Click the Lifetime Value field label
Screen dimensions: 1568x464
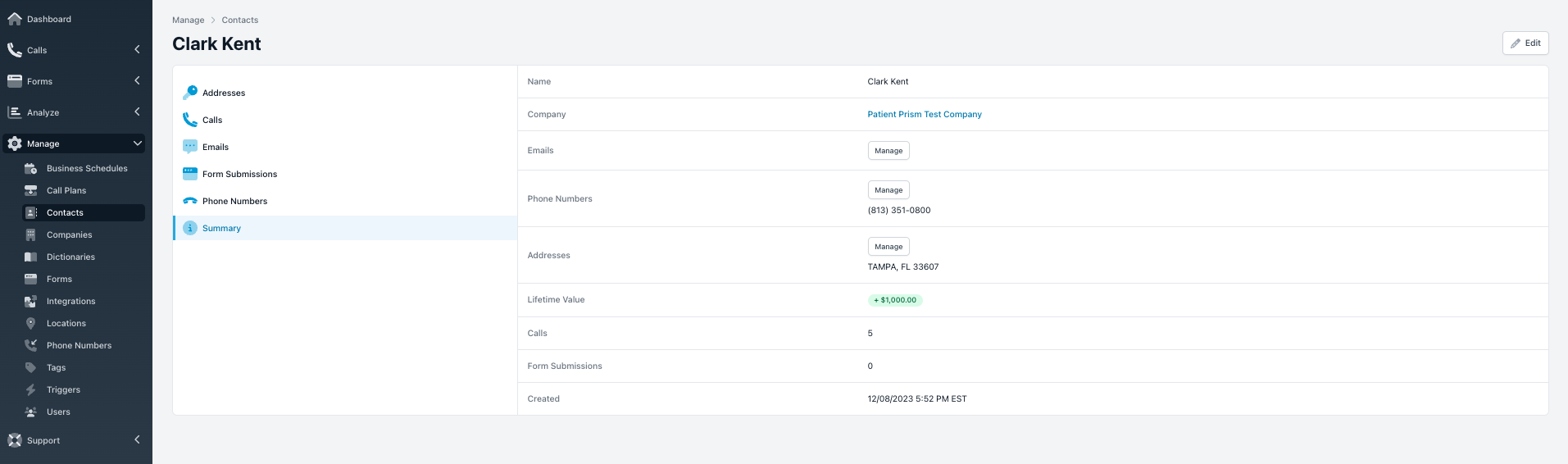(556, 300)
